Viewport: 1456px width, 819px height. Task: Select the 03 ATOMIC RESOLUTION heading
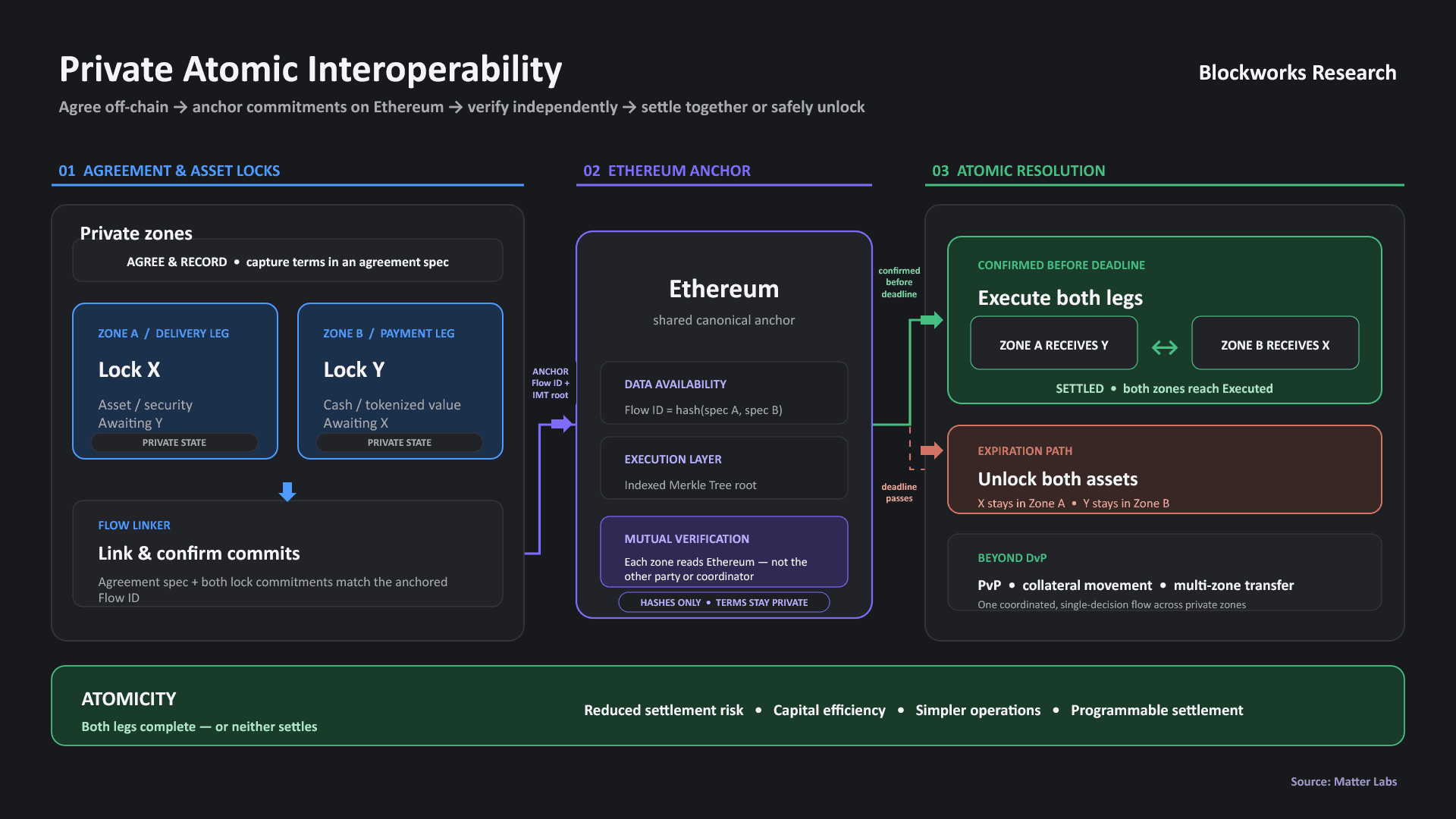pyautogui.click(x=1018, y=171)
